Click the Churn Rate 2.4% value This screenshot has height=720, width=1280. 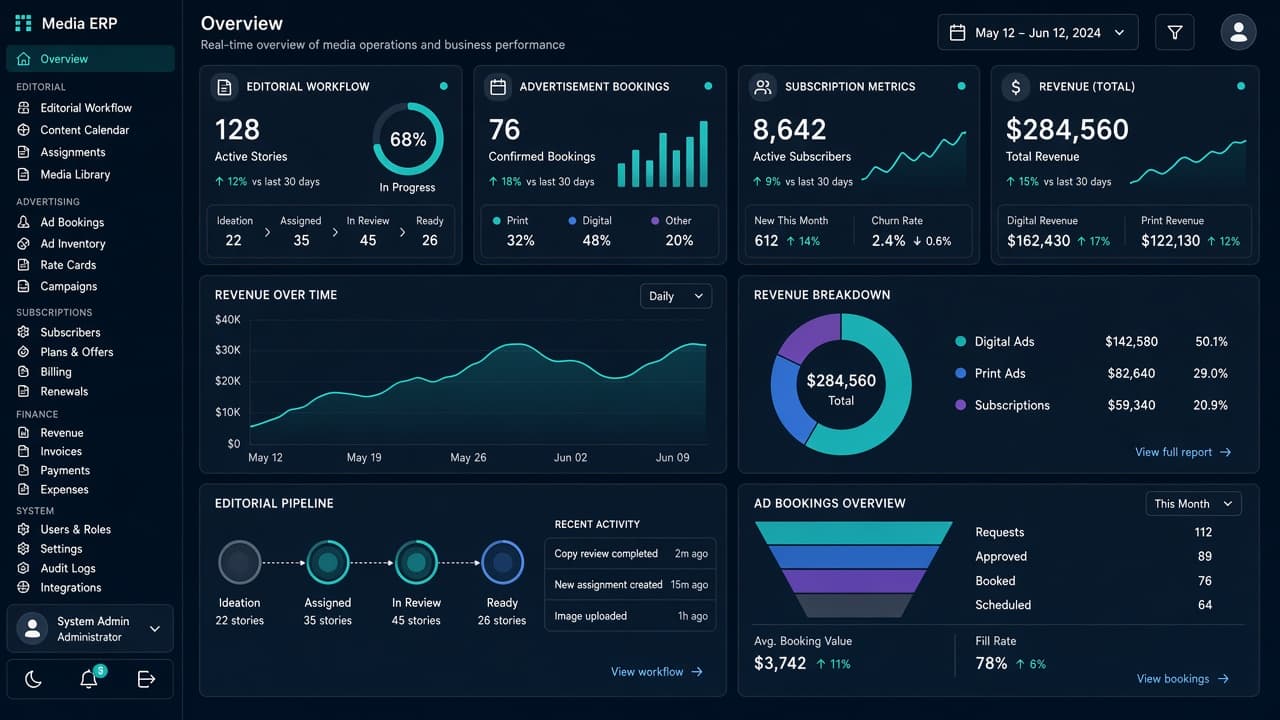(x=888, y=241)
